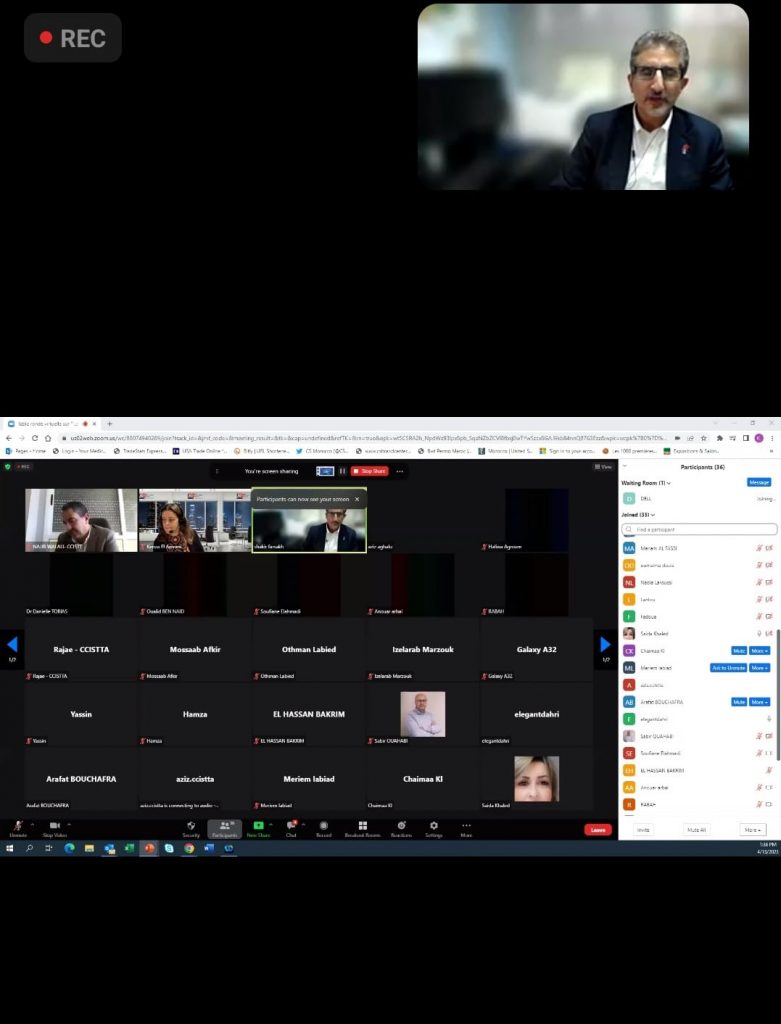
Task: Select Saida Khaled's photo tile
Action: pos(537,778)
